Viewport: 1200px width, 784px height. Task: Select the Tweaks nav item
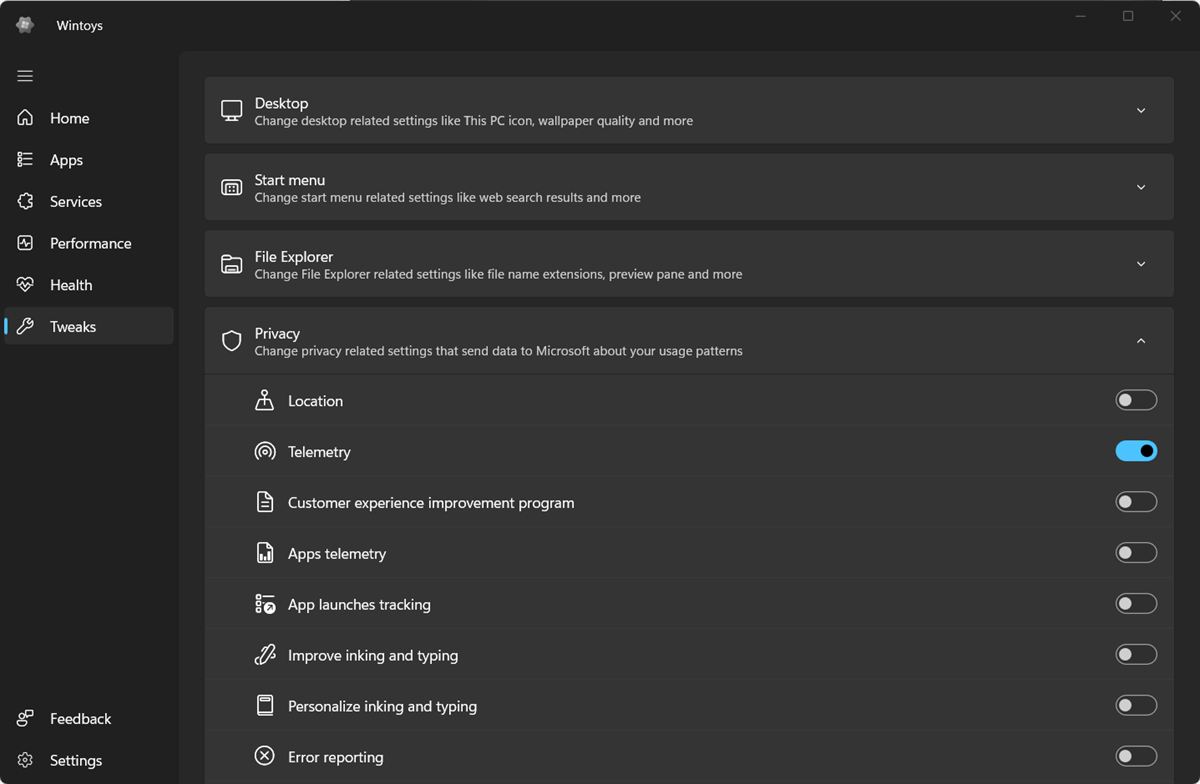[x=89, y=327]
